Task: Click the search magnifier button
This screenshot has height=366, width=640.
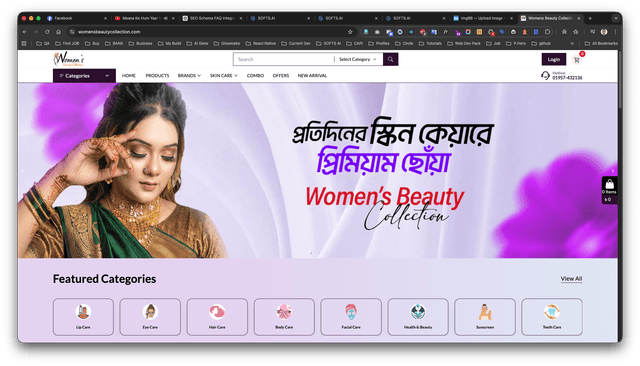Action: tap(390, 59)
